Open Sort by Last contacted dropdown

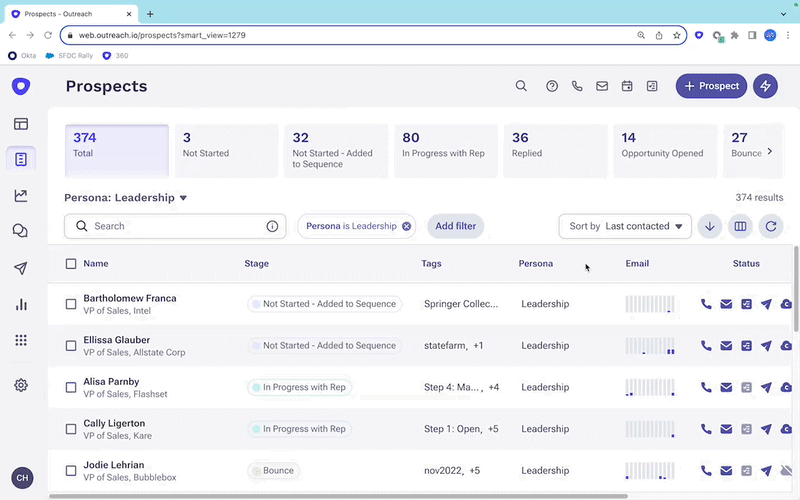[x=625, y=226]
